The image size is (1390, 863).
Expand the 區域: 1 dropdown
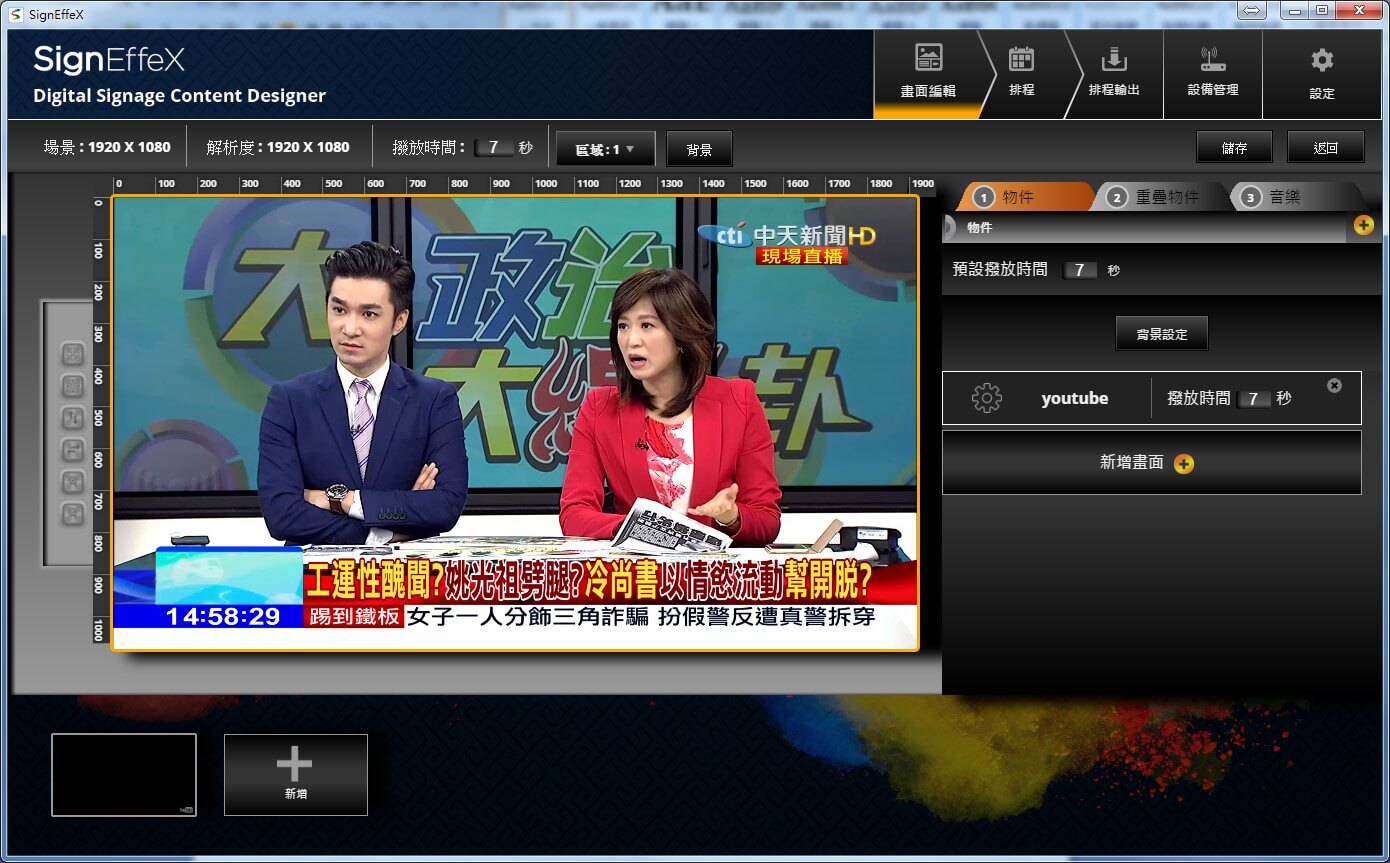click(x=605, y=149)
